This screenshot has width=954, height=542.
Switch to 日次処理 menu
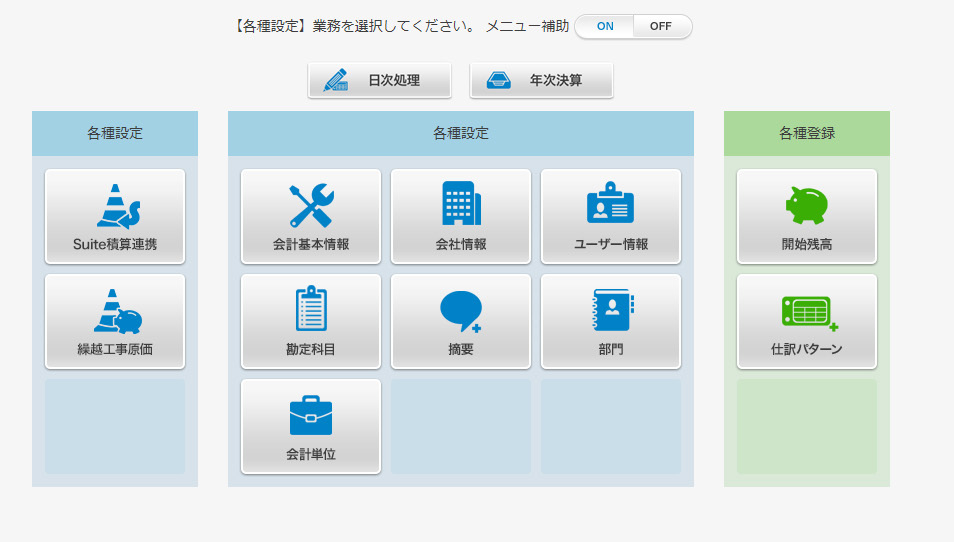380,80
